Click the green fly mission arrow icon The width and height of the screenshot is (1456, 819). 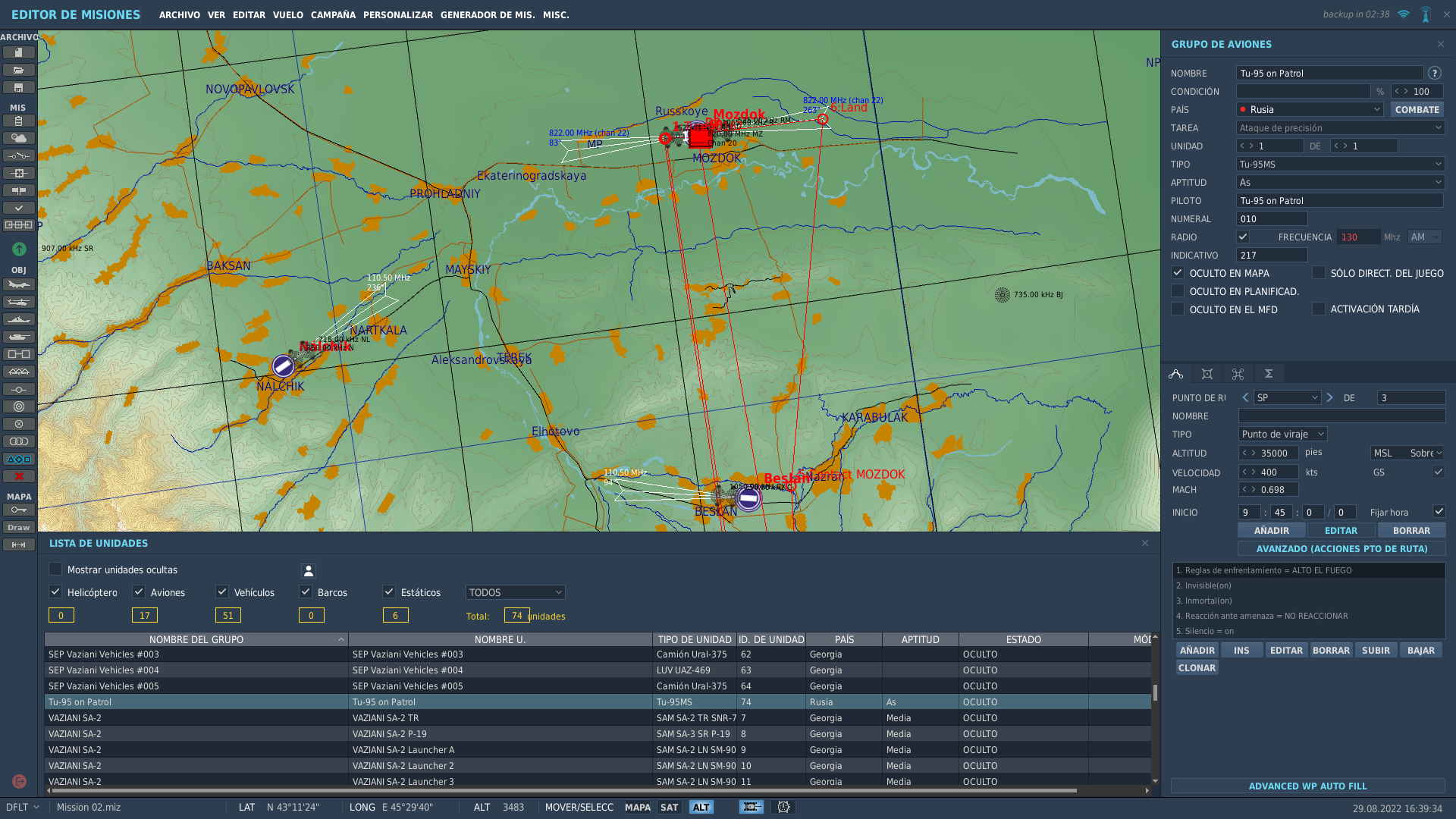point(19,249)
